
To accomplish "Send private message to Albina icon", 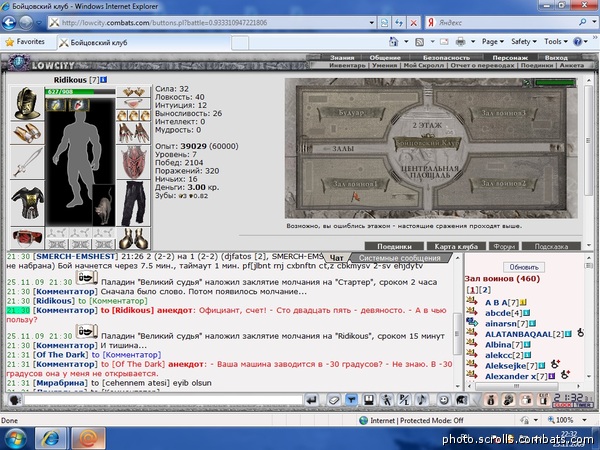I will coord(471,344).
